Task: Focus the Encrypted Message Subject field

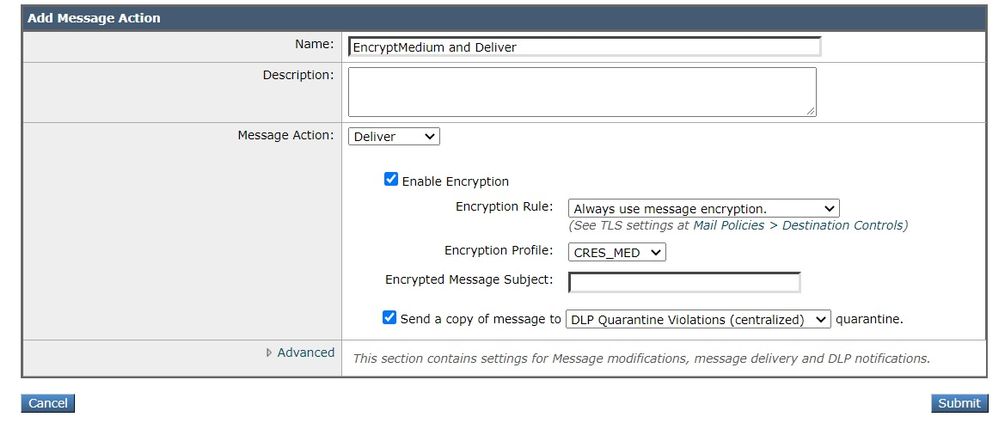Action: click(684, 282)
